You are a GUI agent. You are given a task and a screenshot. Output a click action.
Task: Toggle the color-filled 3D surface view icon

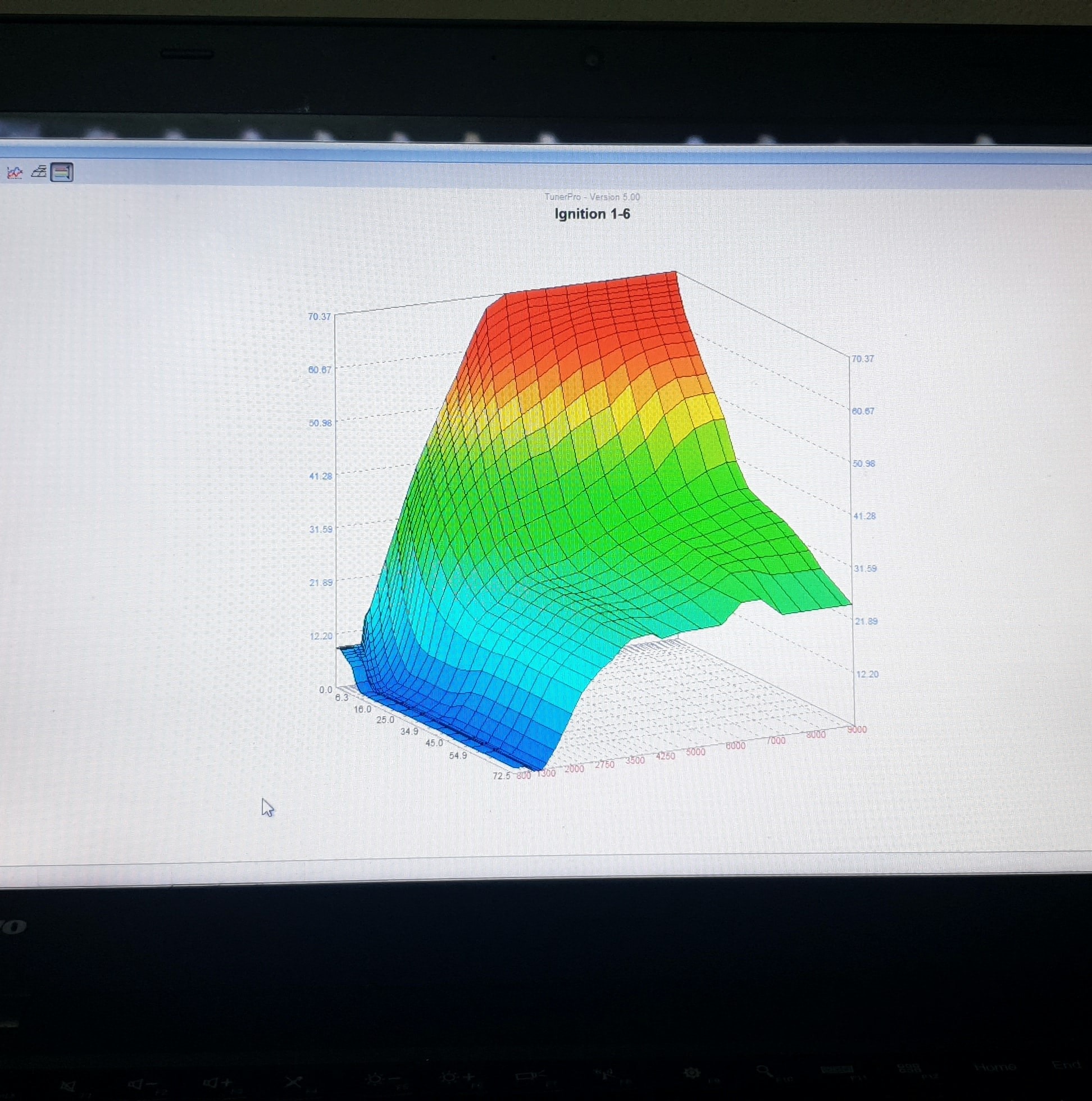(62, 172)
